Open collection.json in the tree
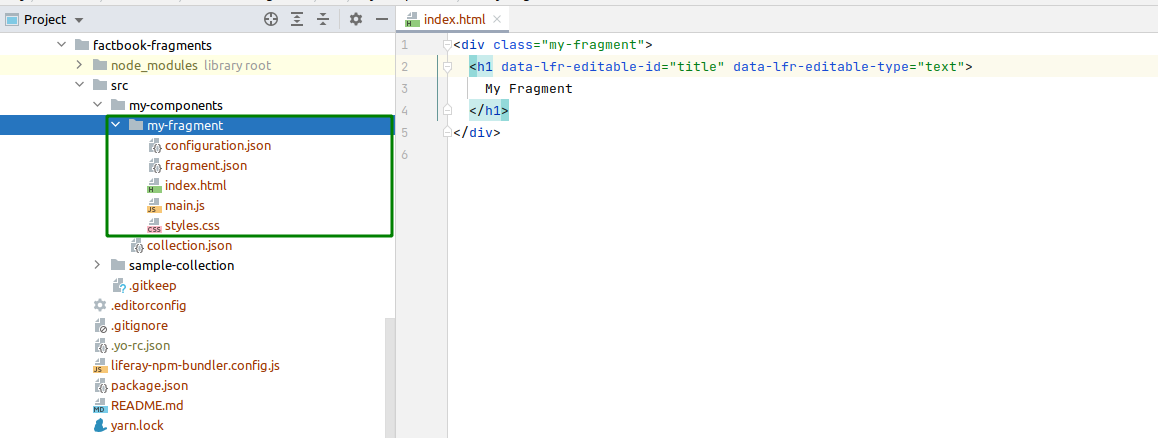Viewport: 1158px width, 438px height. coord(190,245)
